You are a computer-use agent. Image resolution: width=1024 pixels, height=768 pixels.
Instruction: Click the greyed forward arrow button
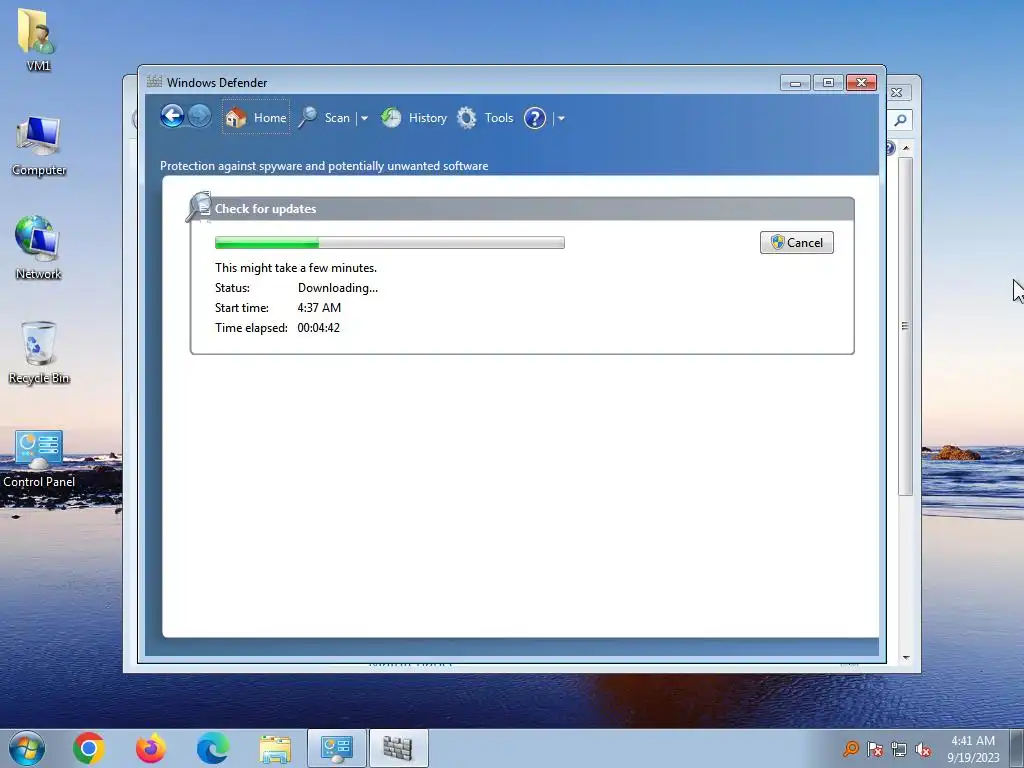click(x=200, y=117)
